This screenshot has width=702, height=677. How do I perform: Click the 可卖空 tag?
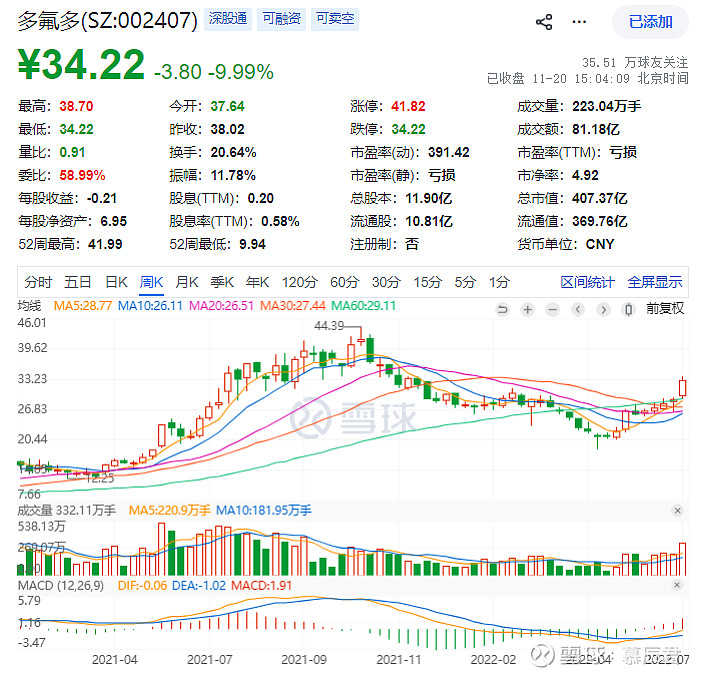(x=335, y=19)
